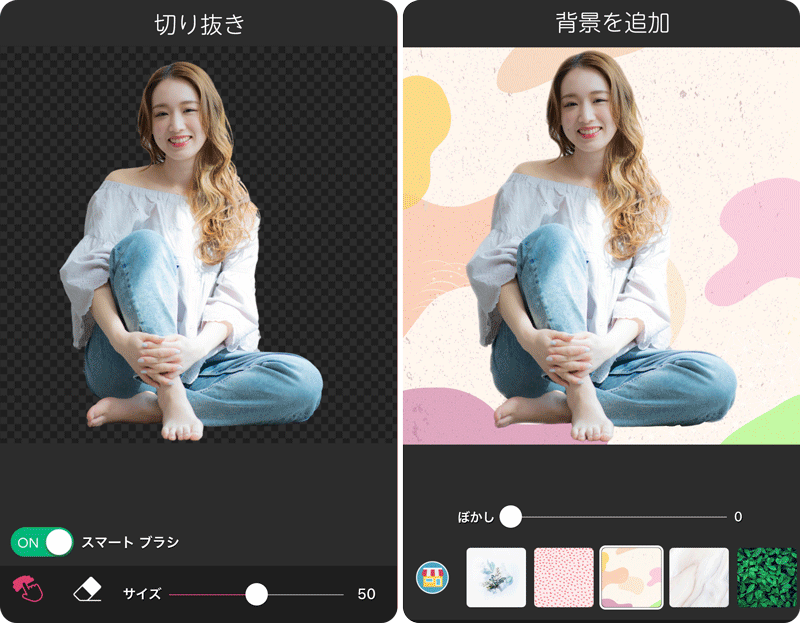Click the 背景を追加 screen title

pos(612,23)
